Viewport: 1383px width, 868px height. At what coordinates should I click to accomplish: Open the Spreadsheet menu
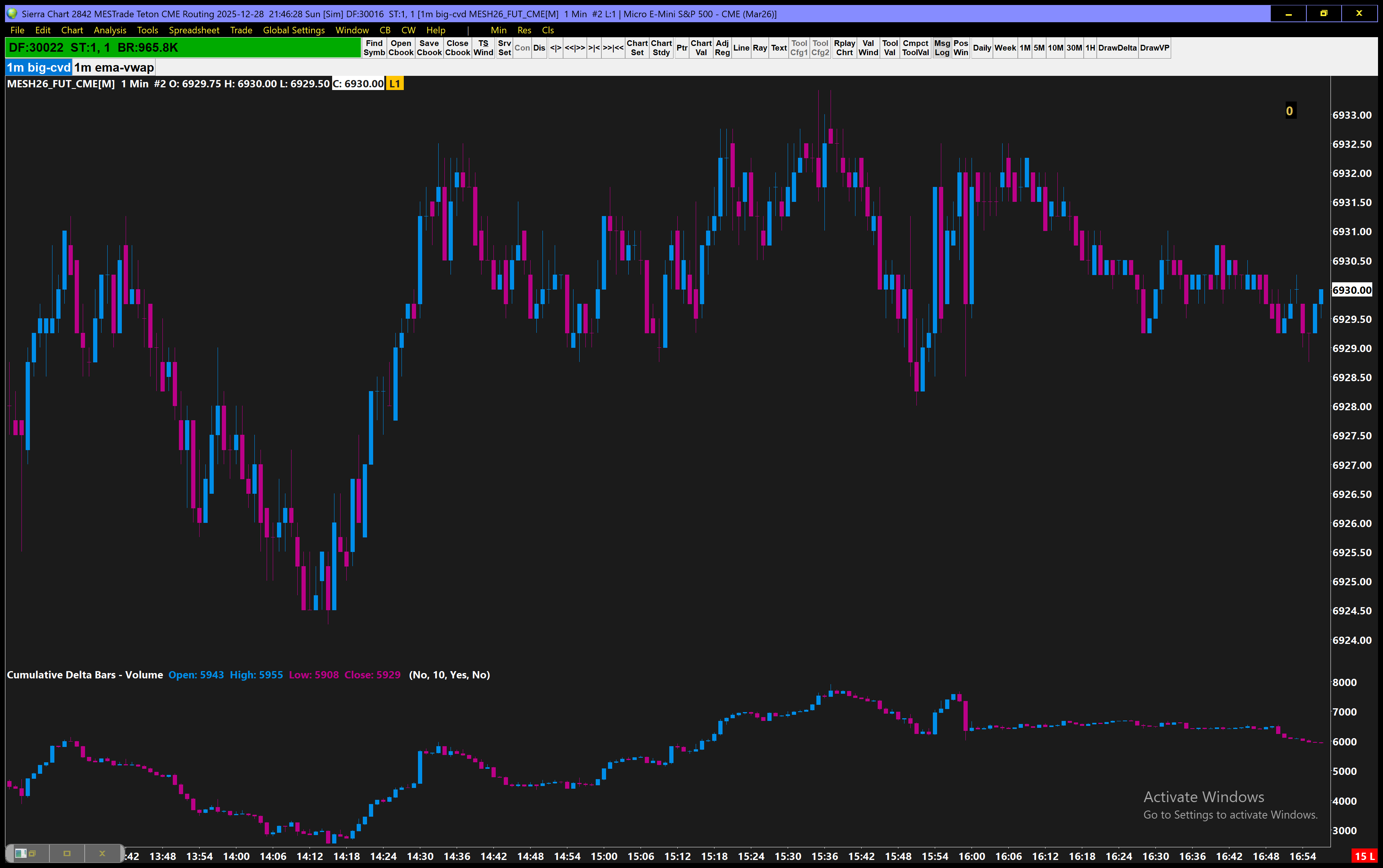(x=193, y=30)
